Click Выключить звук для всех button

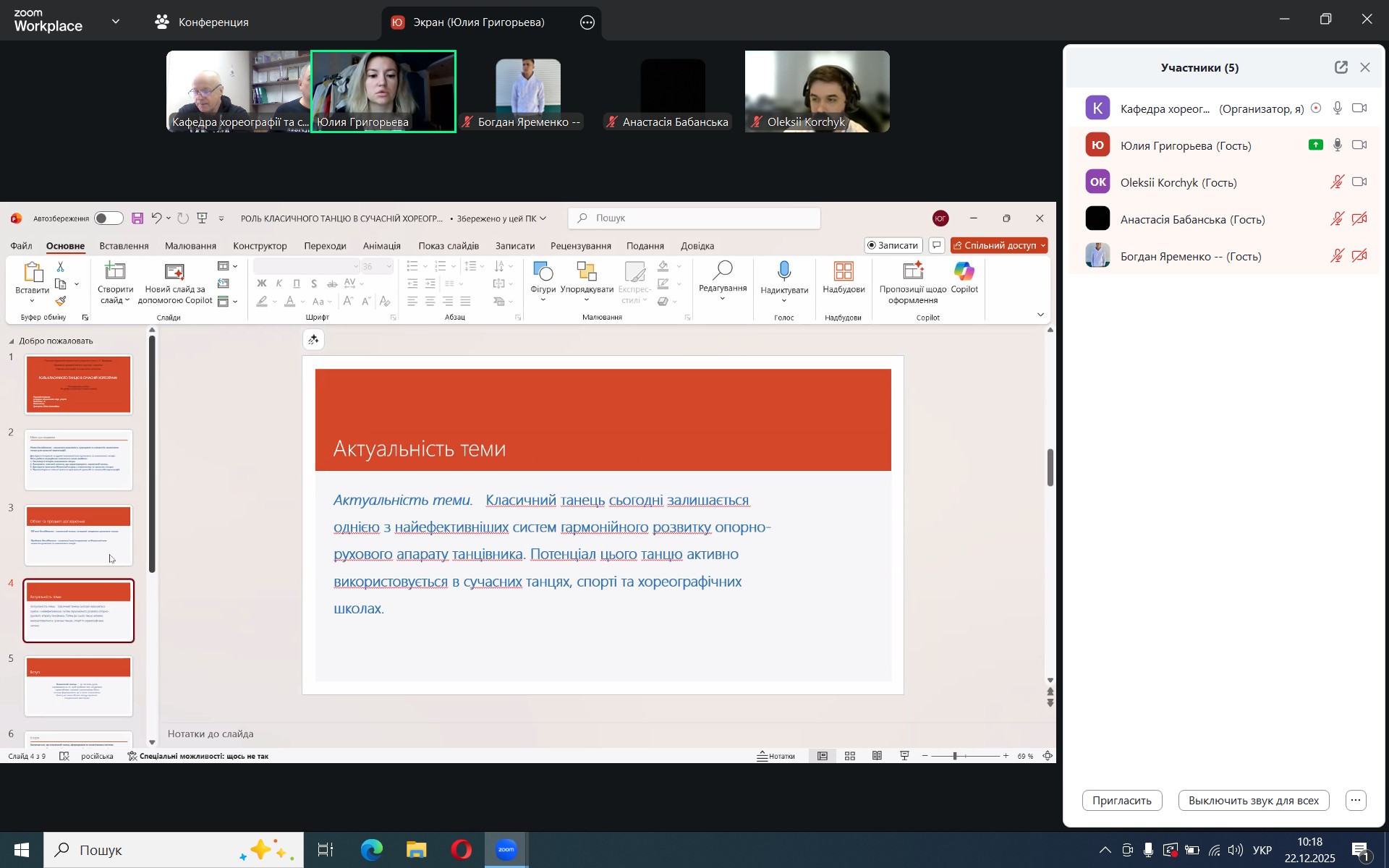pyautogui.click(x=1253, y=800)
